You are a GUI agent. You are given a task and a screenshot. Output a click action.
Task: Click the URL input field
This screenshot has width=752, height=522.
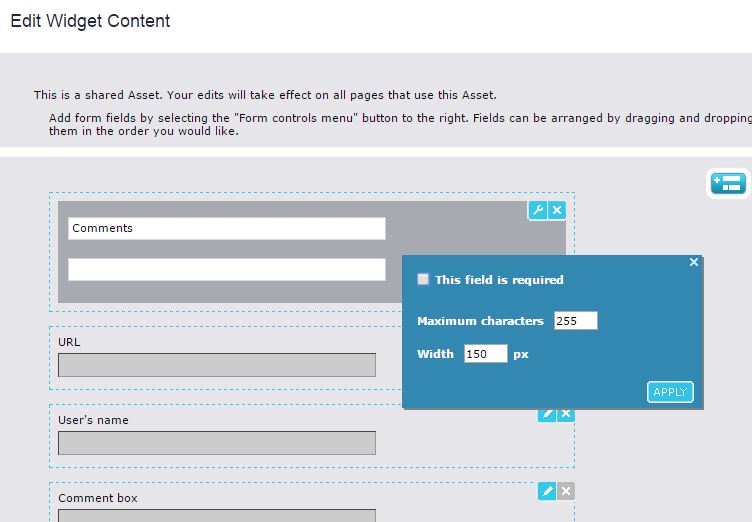(x=217, y=365)
